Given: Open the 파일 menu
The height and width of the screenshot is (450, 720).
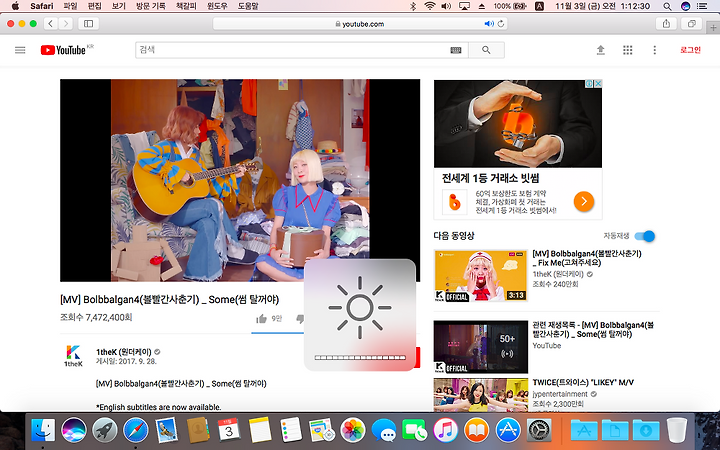Looking at the screenshot, I should [x=70, y=6].
